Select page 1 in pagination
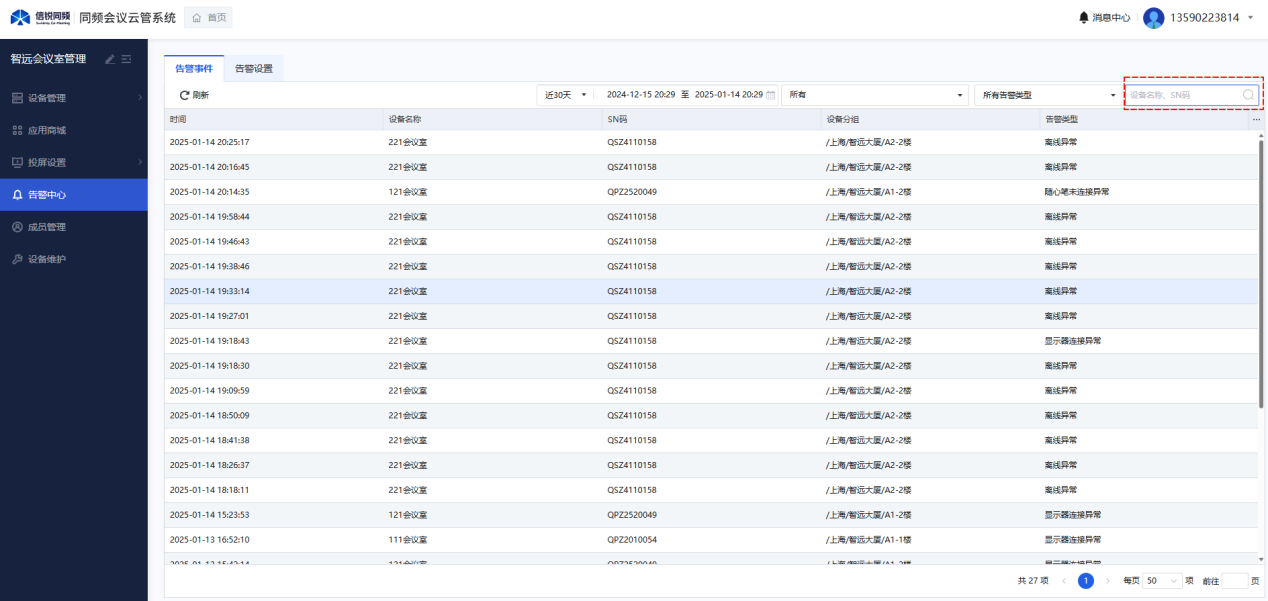This screenshot has width=1268, height=601. (1085, 581)
